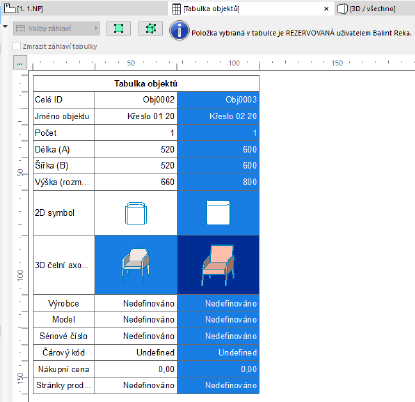Click the ruler options button with three dots
415x402 pixels.
(20, 63)
